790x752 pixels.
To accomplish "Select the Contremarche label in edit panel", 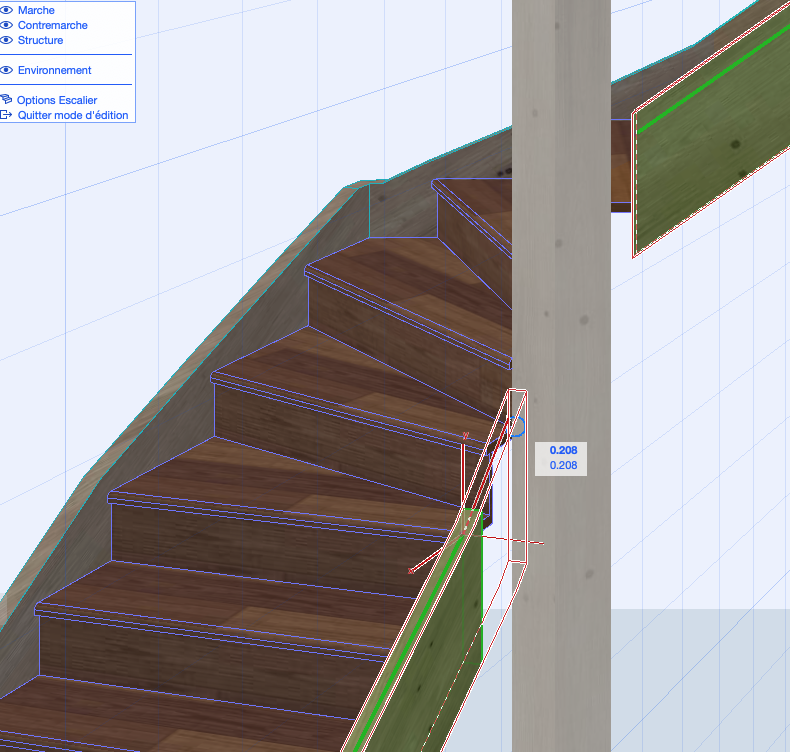I will (x=52, y=25).
